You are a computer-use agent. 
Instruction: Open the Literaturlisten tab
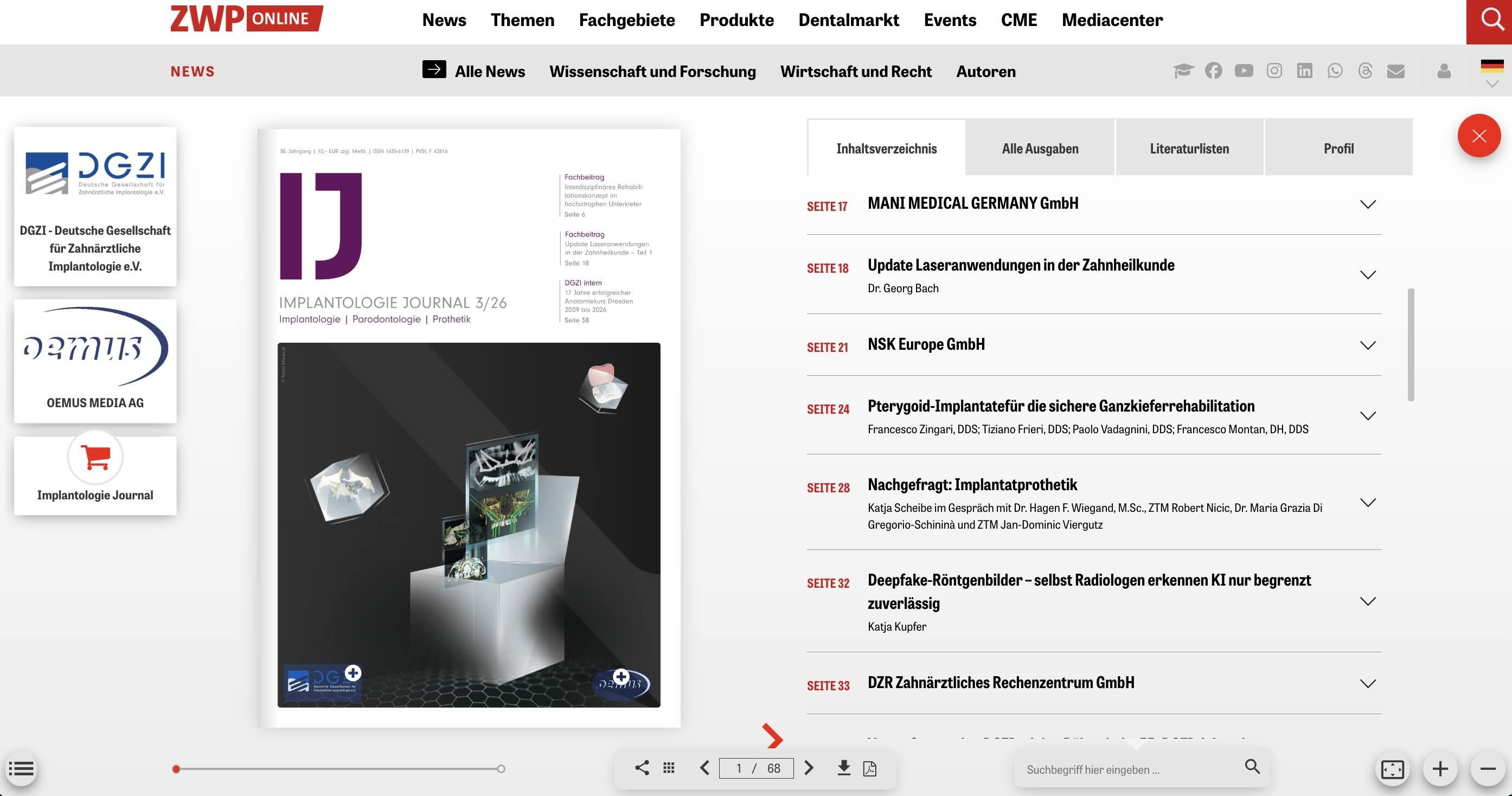(x=1189, y=149)
